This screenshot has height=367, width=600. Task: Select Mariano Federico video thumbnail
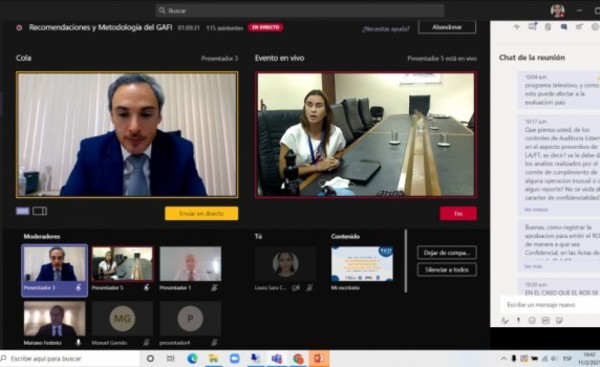[x=54, y=318]
